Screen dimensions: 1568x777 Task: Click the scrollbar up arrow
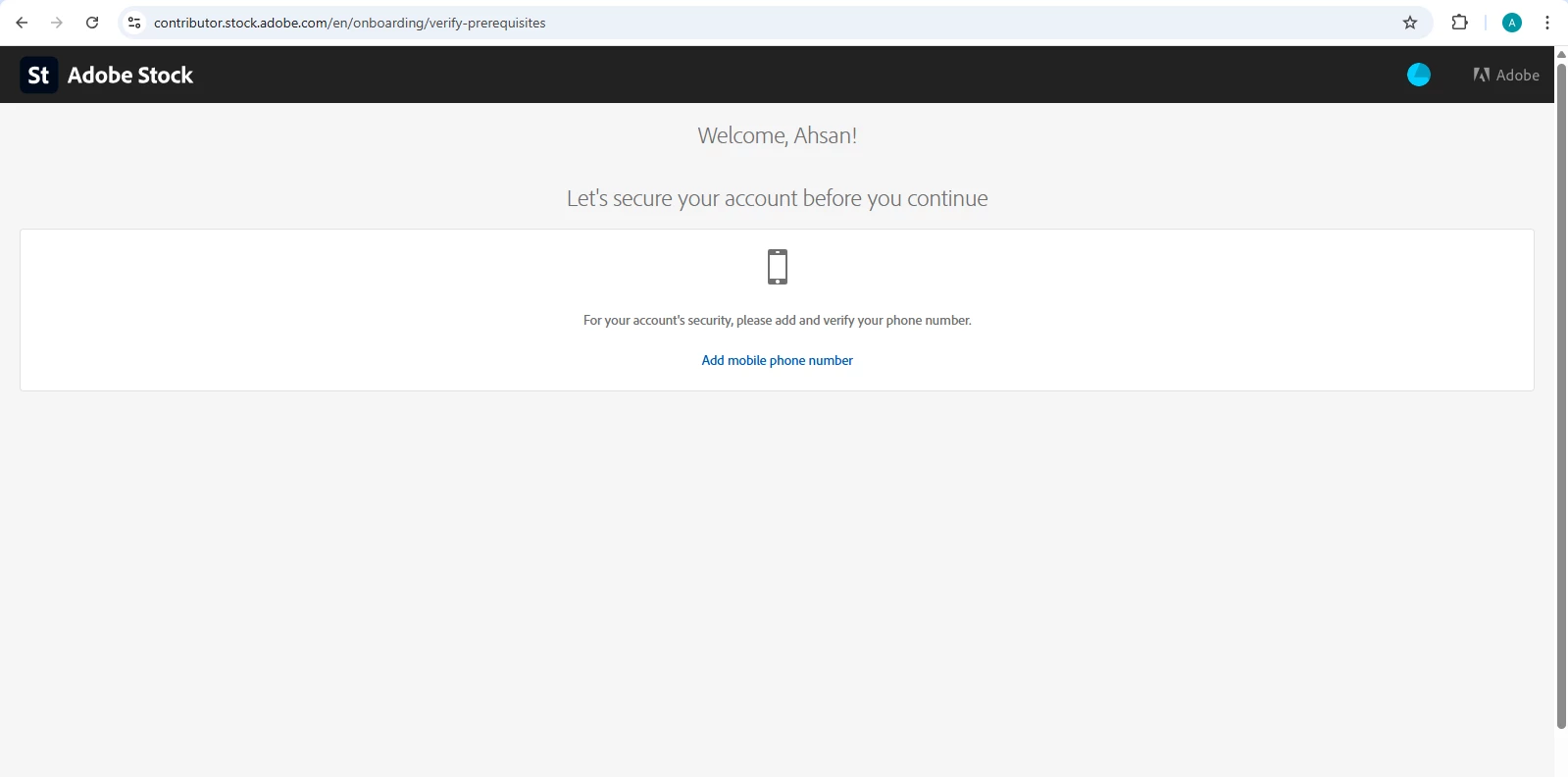coord(1561,54)
